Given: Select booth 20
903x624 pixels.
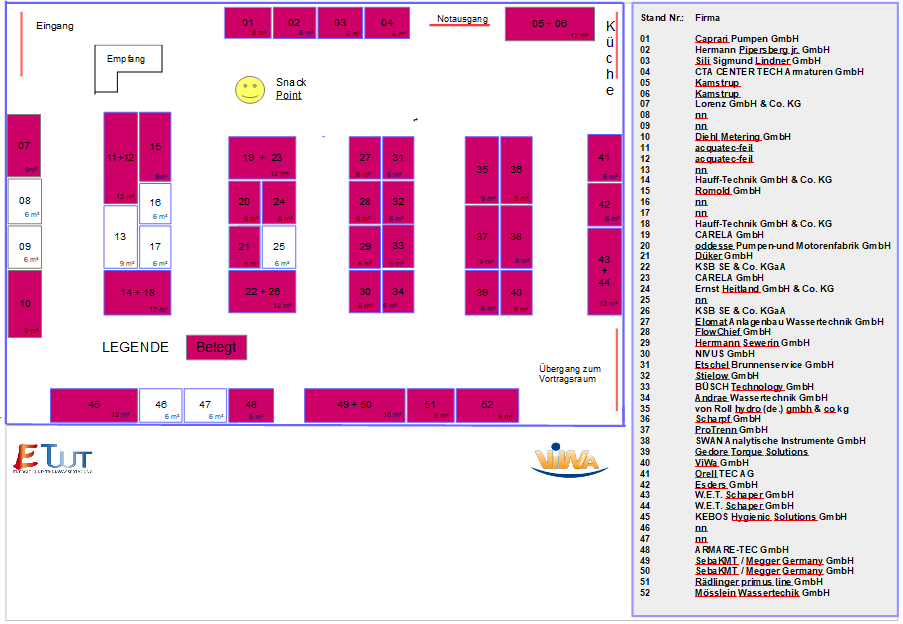Looking at the screenshot, I should pyautogui.click(x=245, y=202).
